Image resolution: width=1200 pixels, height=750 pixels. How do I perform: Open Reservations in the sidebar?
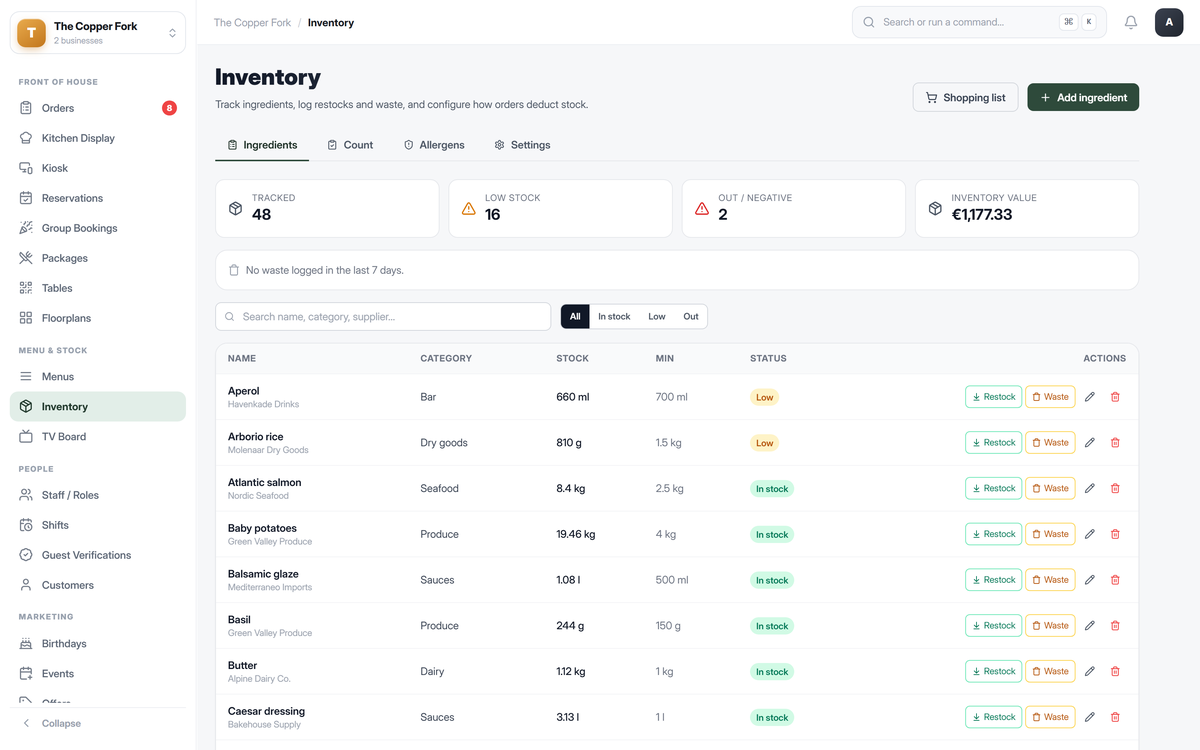click(98, 198)
